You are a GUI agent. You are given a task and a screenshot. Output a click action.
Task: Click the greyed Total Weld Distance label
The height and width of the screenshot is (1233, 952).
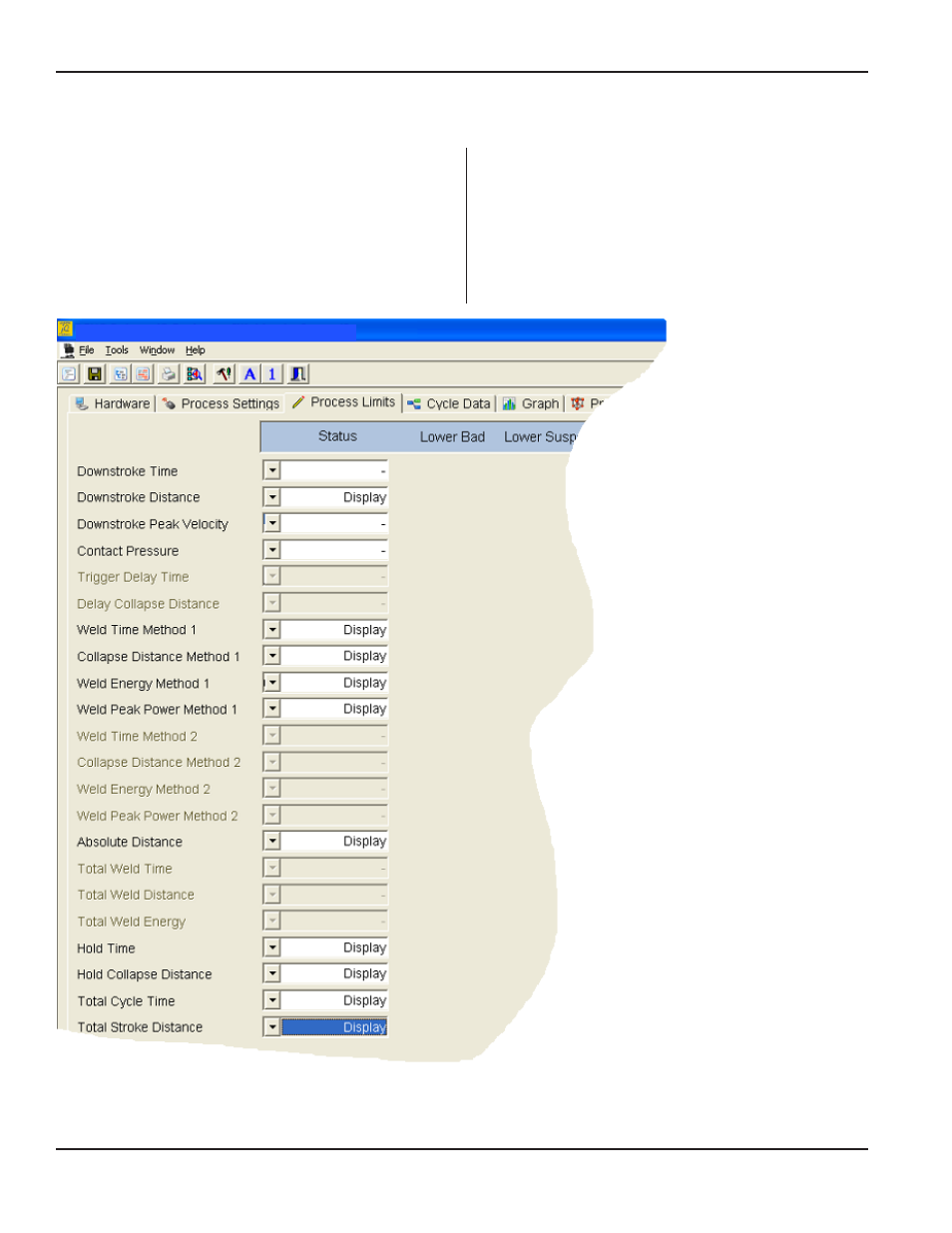[136, 896]
